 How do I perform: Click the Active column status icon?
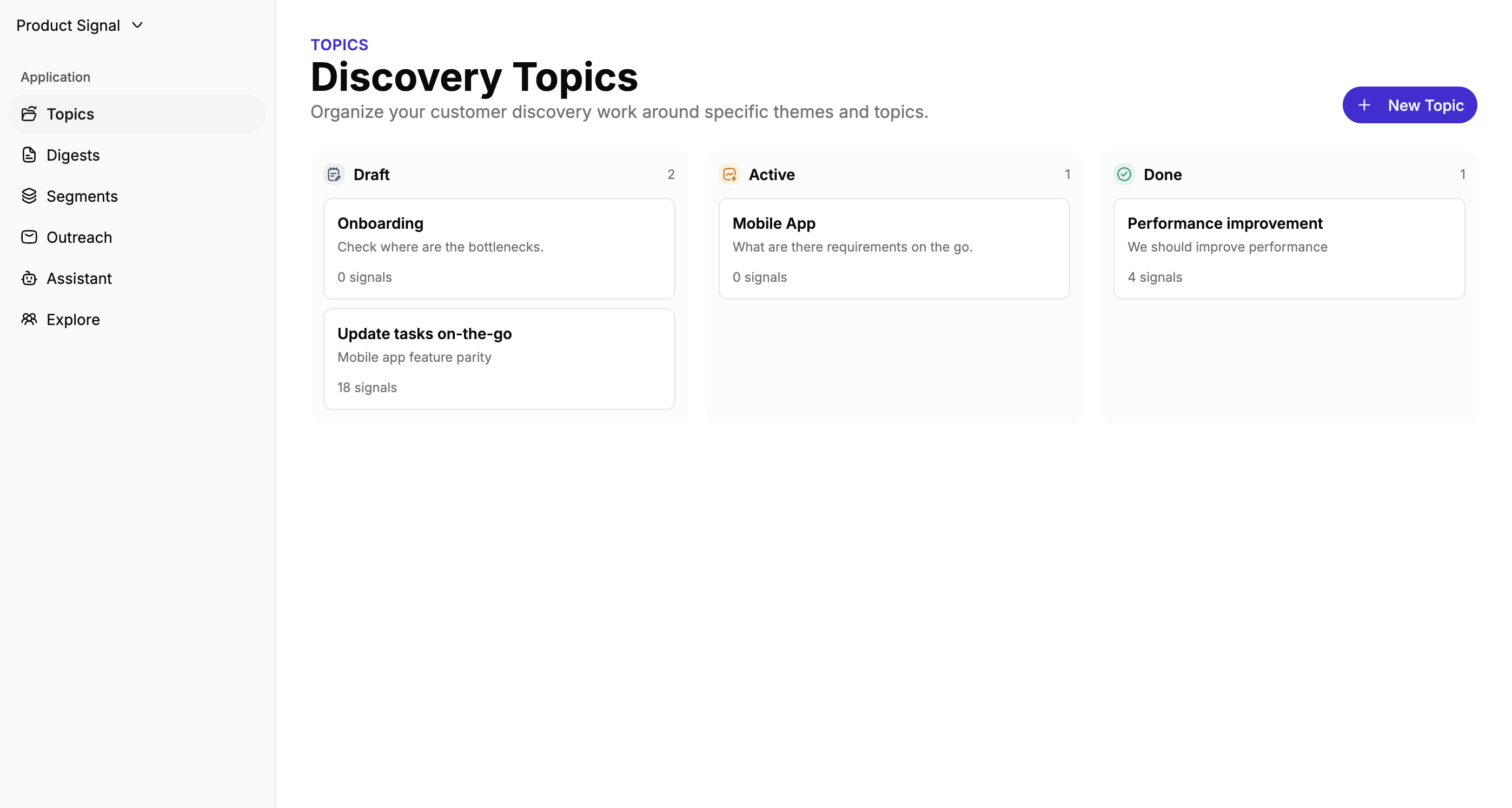729,174
